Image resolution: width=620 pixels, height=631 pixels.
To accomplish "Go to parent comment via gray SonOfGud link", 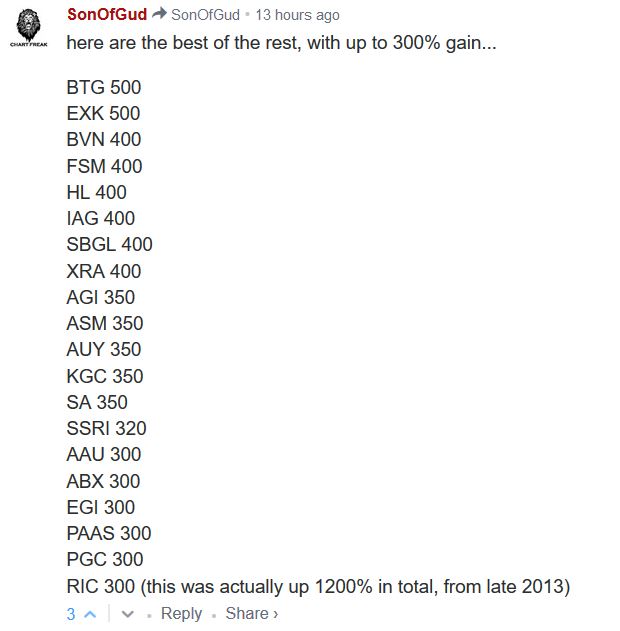I will [x=205, y=15].
